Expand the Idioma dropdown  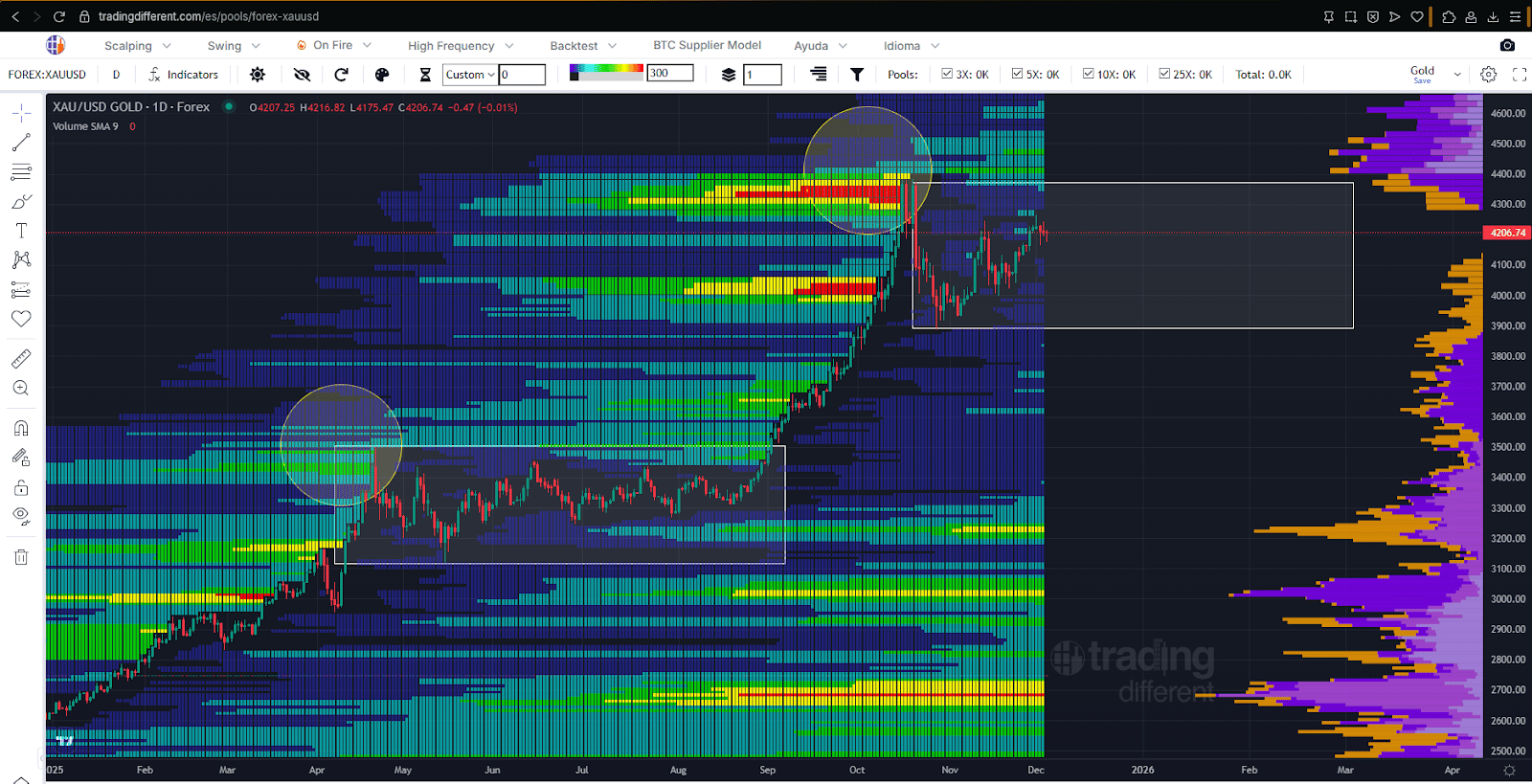pyautogui.click(x=912, y=46)
